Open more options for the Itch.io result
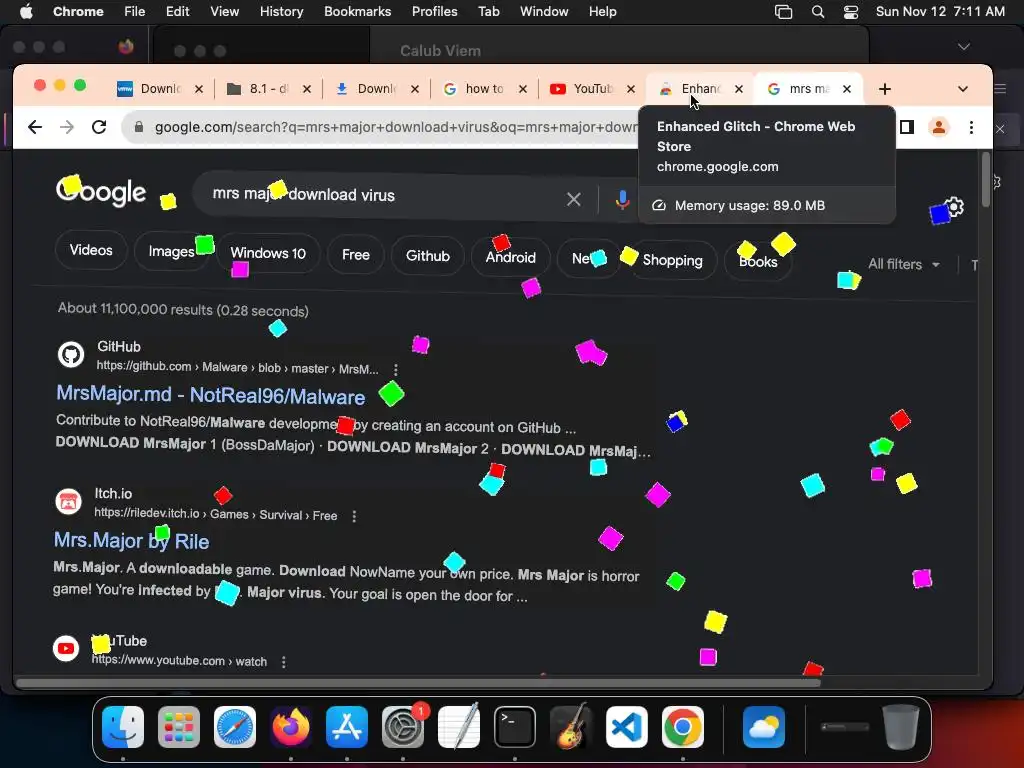The height and width of the screenshot is (768, 1024). pos(354,517)
